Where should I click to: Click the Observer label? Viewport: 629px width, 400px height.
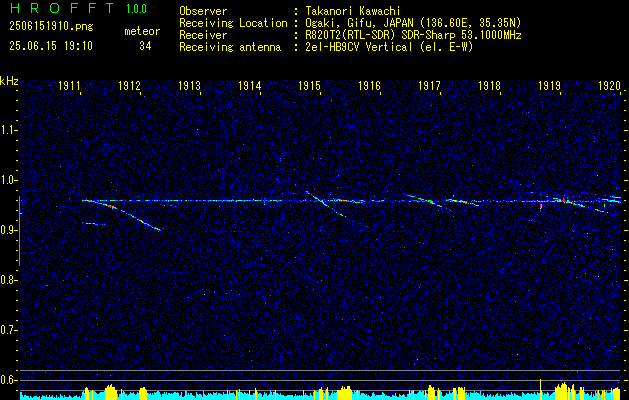[x=203, y=11]
